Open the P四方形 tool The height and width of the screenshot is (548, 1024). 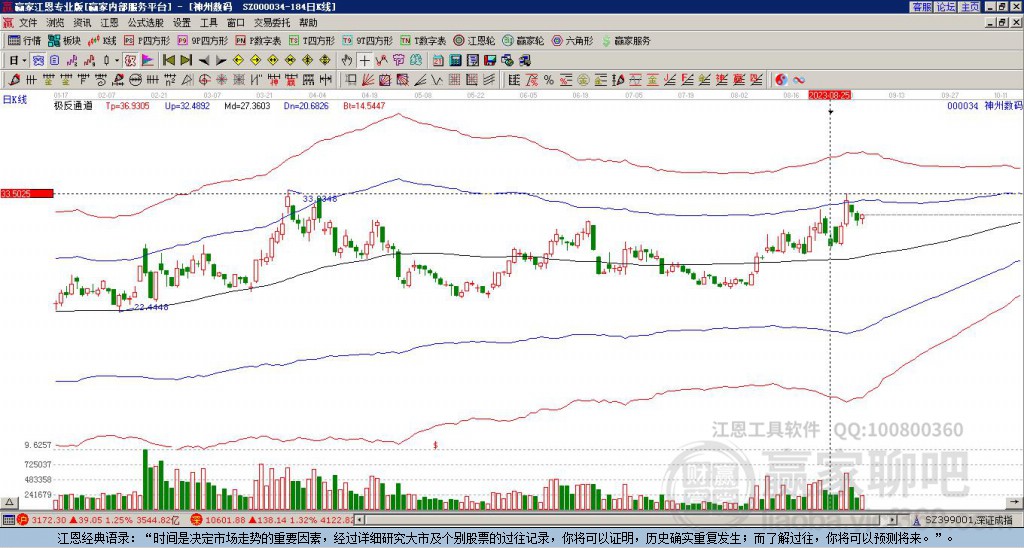(147, 40)
